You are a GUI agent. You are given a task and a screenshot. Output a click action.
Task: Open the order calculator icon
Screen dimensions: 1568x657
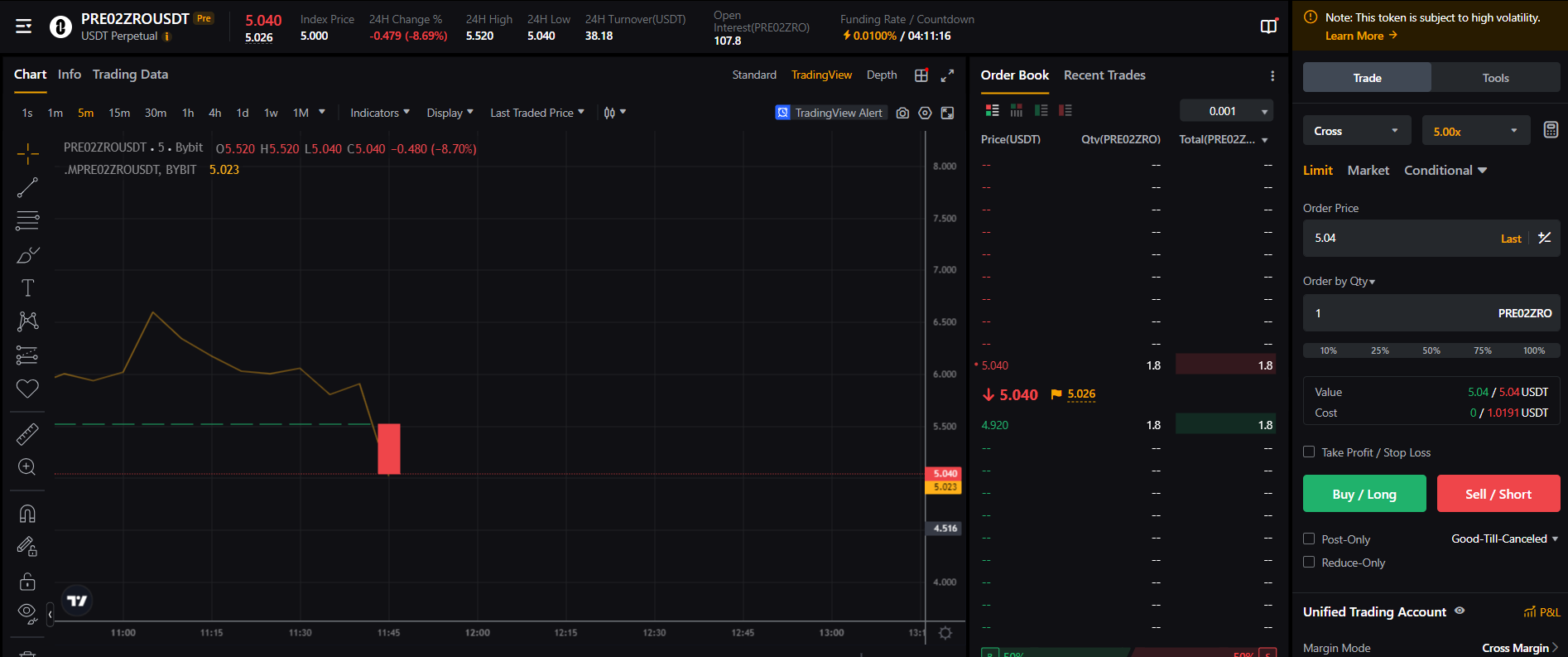[1551, 130]
